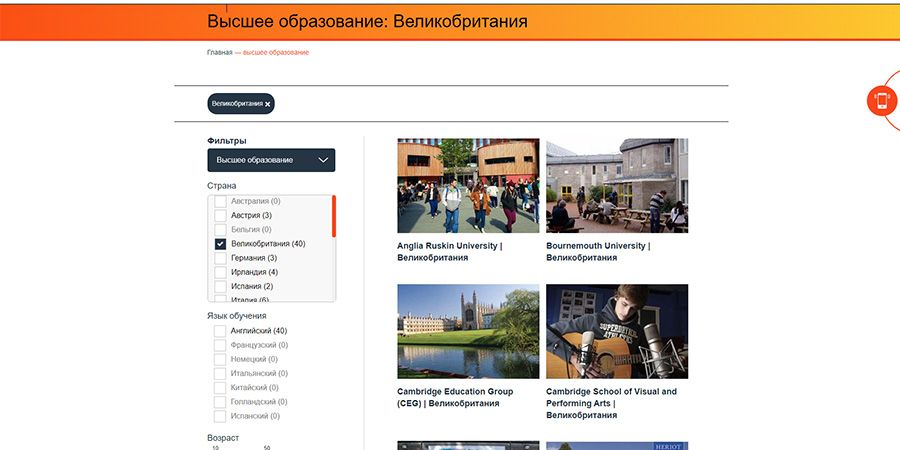The width and height of the screenshot is (900, 450).
Task: Open the Высшее образование filter dropdown
Action: tap(271, 160)
